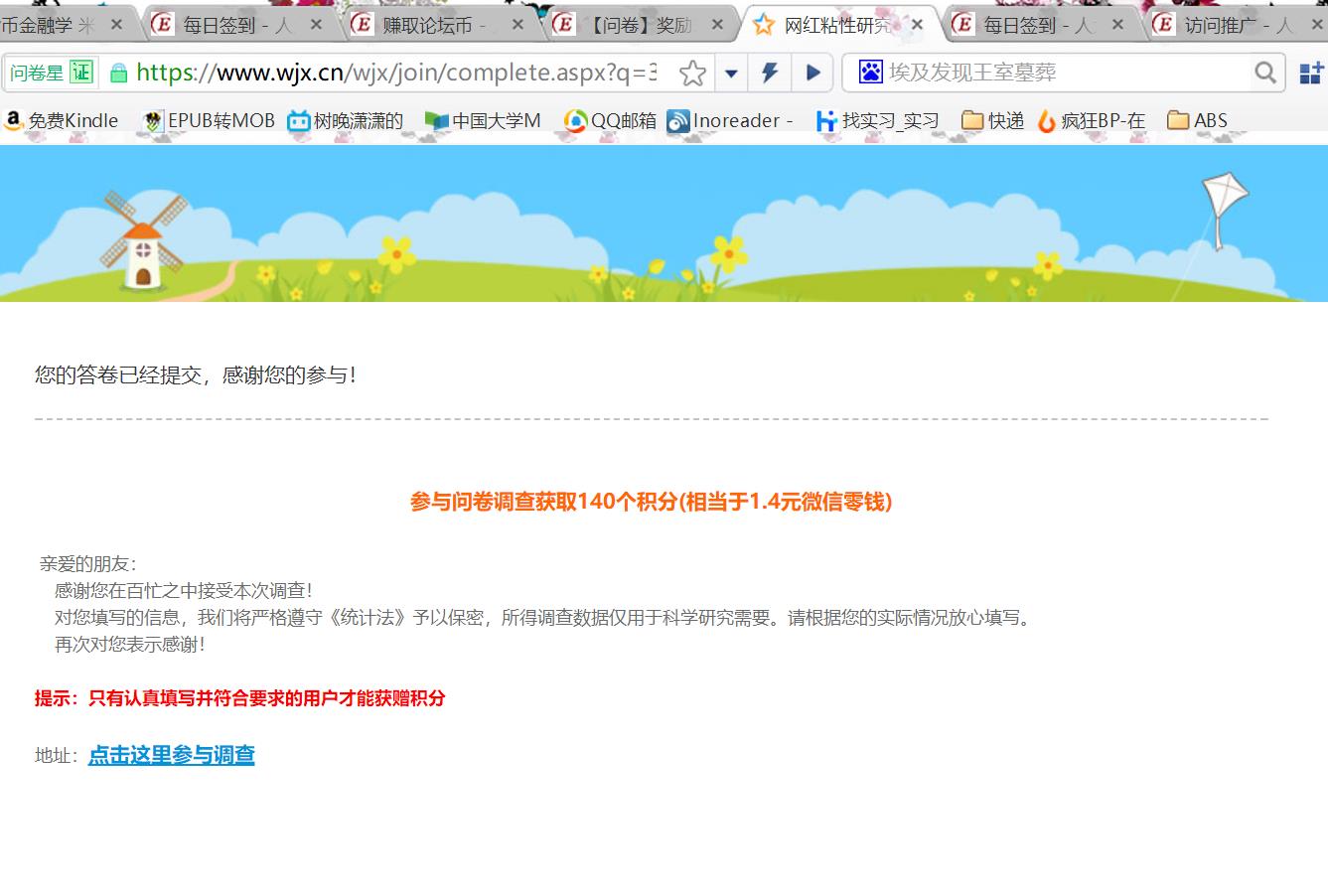Click the red 提示 notice text
The height and width of the screenshot is (896, 1328).
coord(240,698)
